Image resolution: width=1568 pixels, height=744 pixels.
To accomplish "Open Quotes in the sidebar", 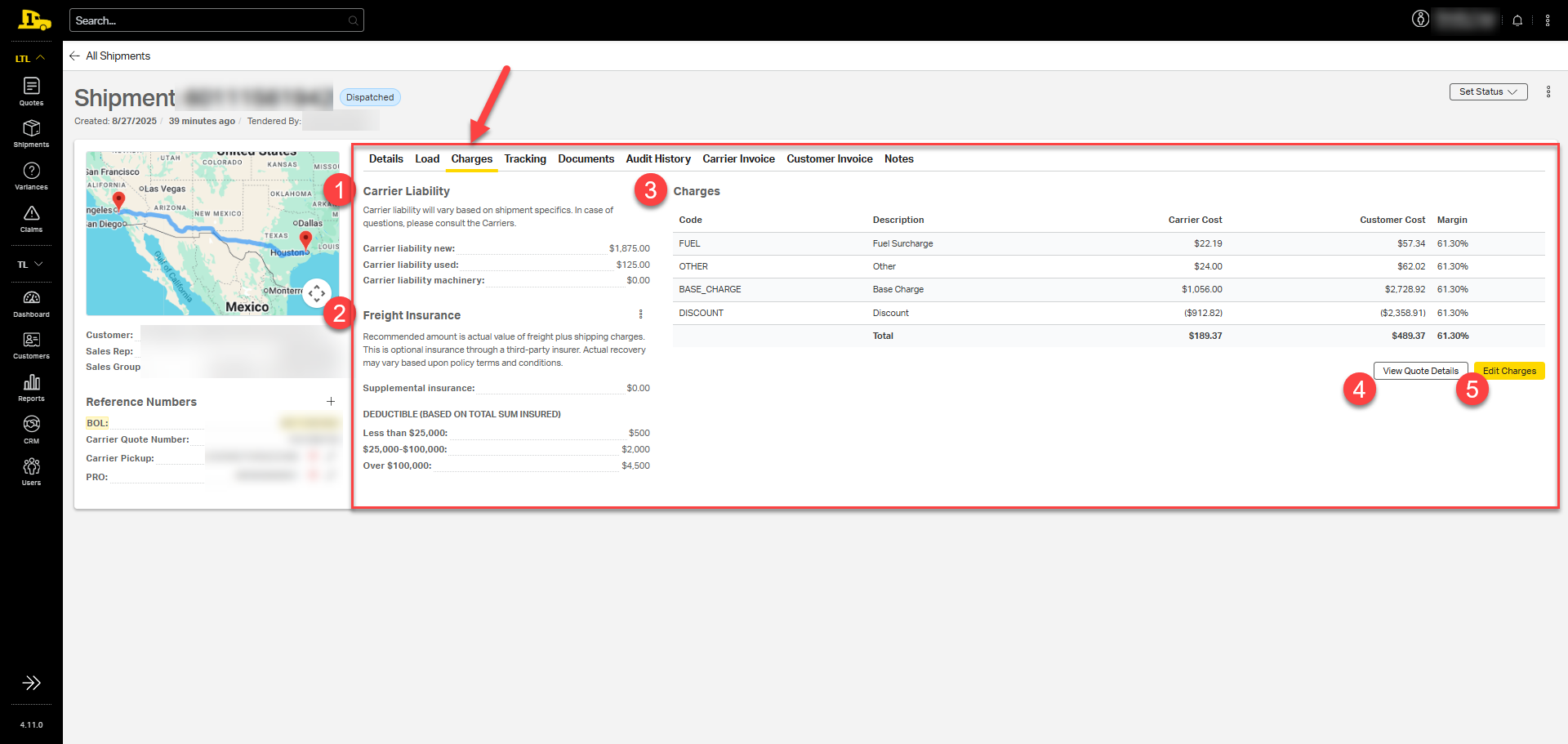I will [31, 91].
